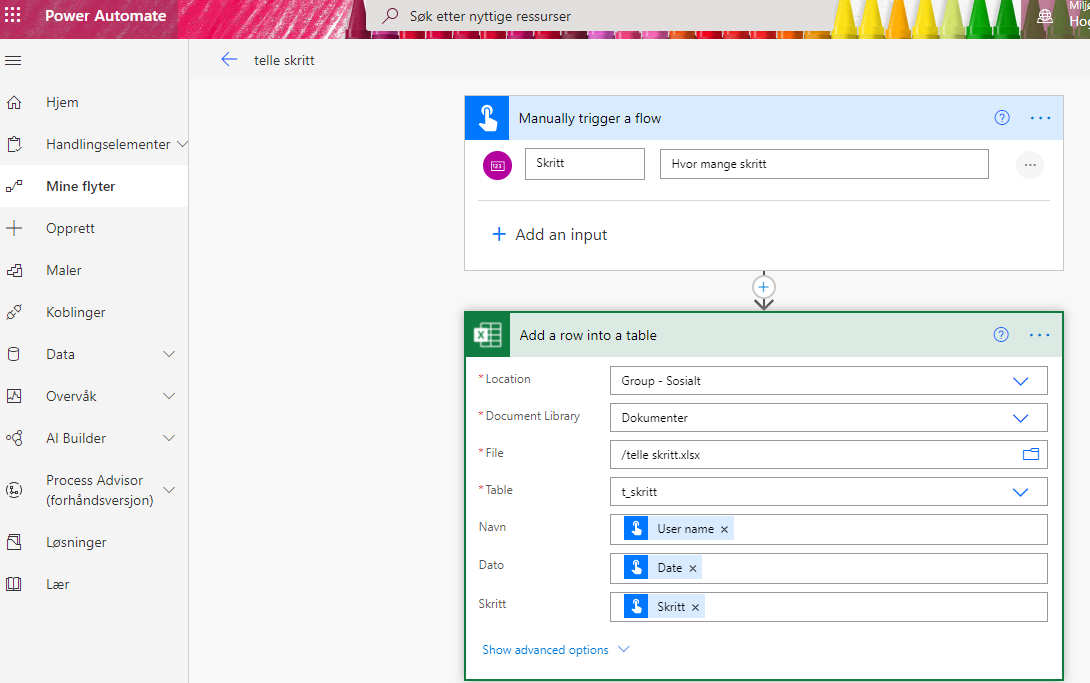Expand the Process Advisor chevron
1090x683 pixels.
point(169,490)
